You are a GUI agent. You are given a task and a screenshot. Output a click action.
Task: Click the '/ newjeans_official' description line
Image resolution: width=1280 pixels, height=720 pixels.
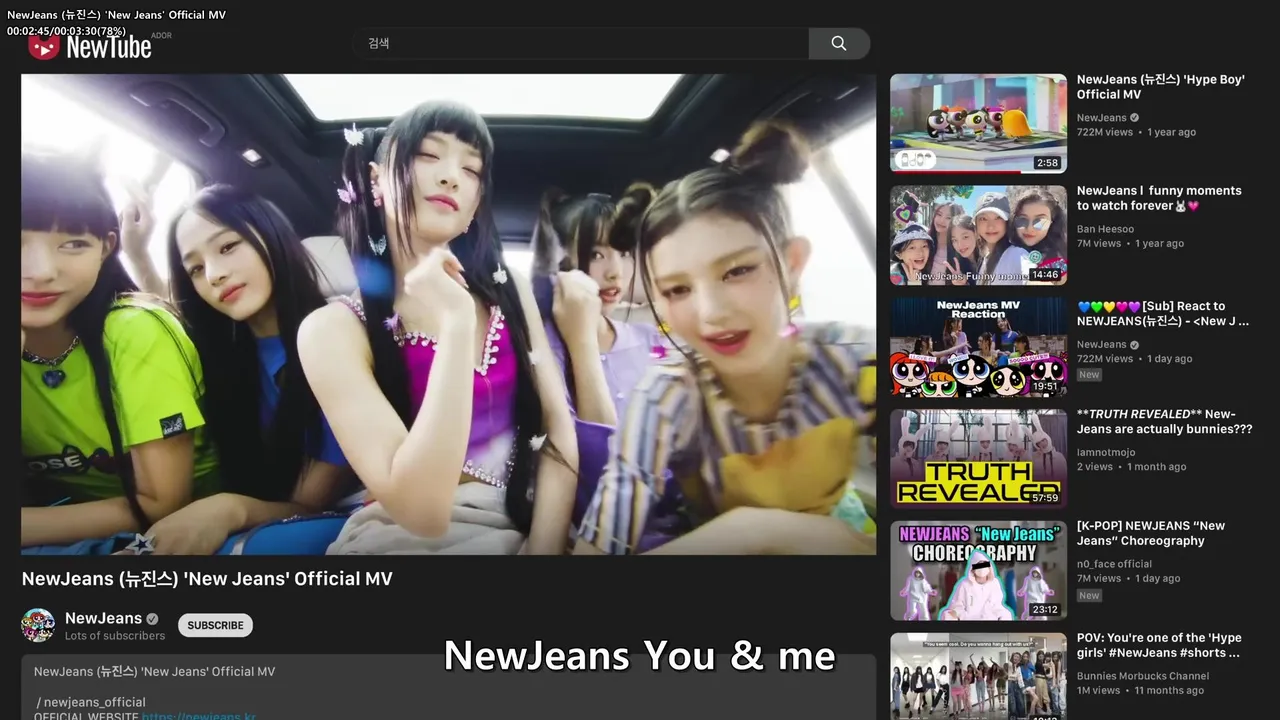pos(91,702)
